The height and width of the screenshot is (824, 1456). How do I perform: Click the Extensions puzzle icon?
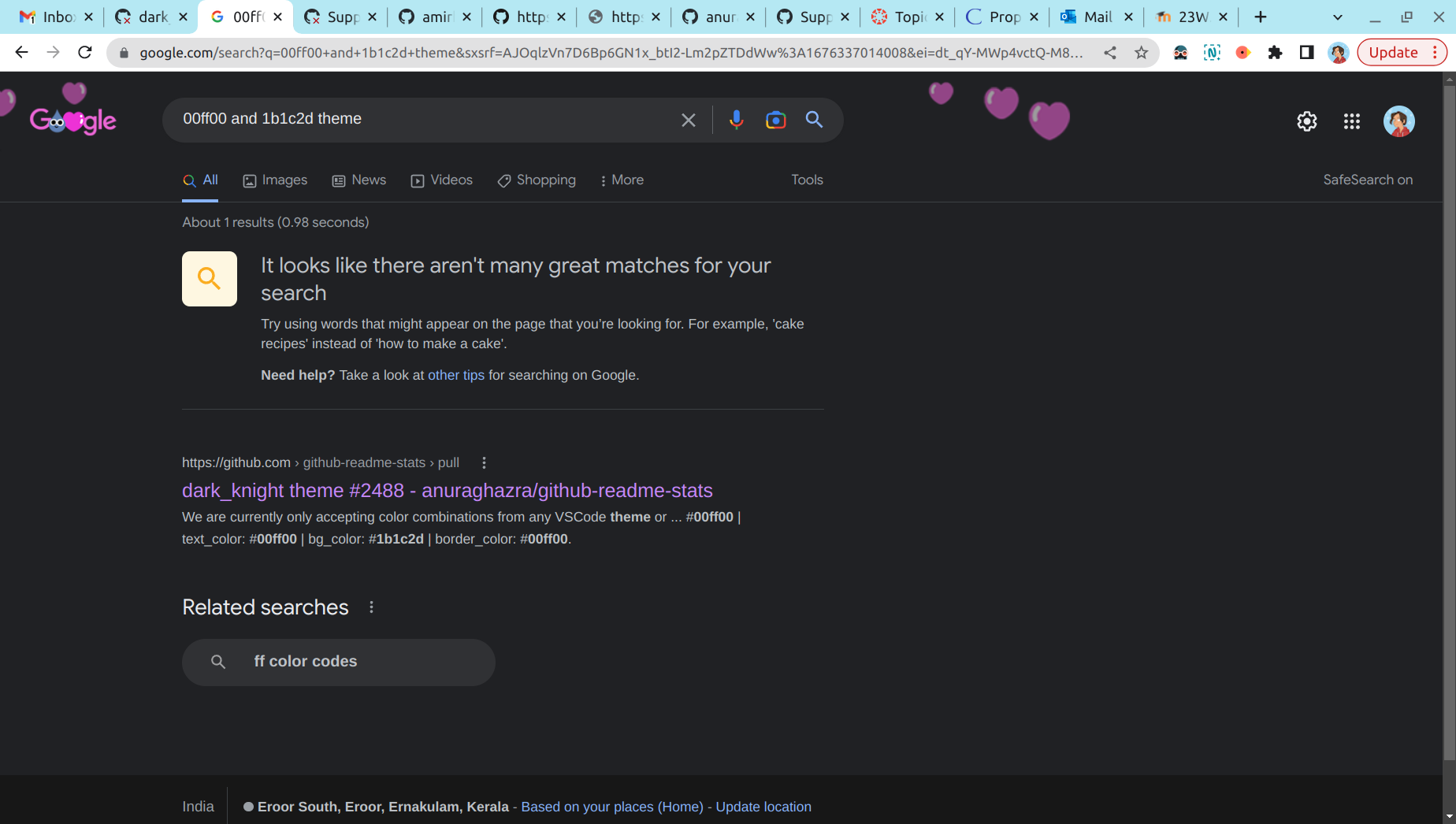pos(1276,52)
